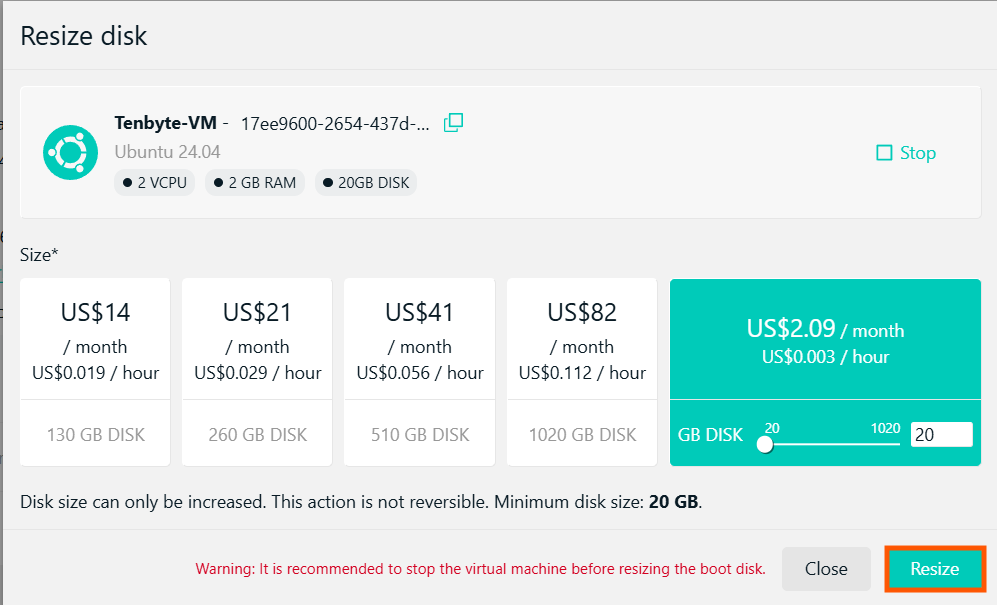Click the 260 GB DISK plan card
The width and height of the screenshot is (997, 605).
coord(256,433)
